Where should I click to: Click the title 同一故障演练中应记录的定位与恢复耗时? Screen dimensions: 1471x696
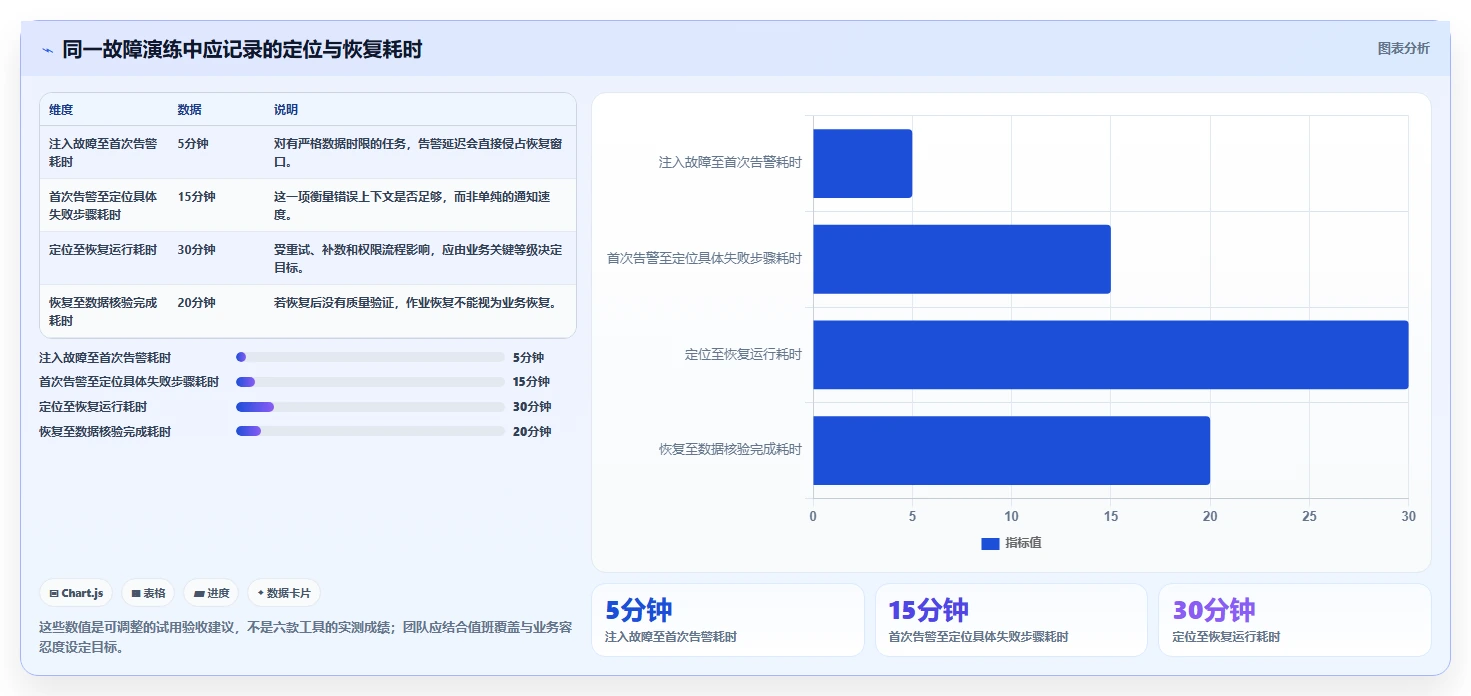tap(242, 49)
